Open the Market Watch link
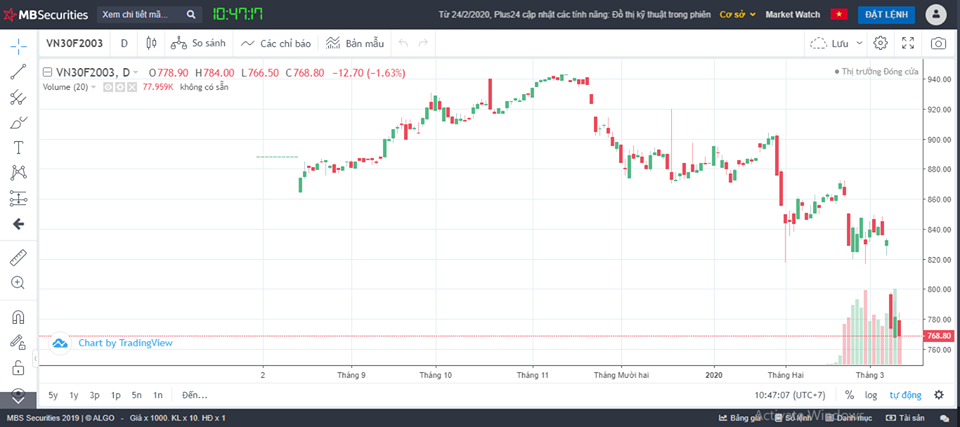This screenshot has height=427, width=960. [791, 15]
